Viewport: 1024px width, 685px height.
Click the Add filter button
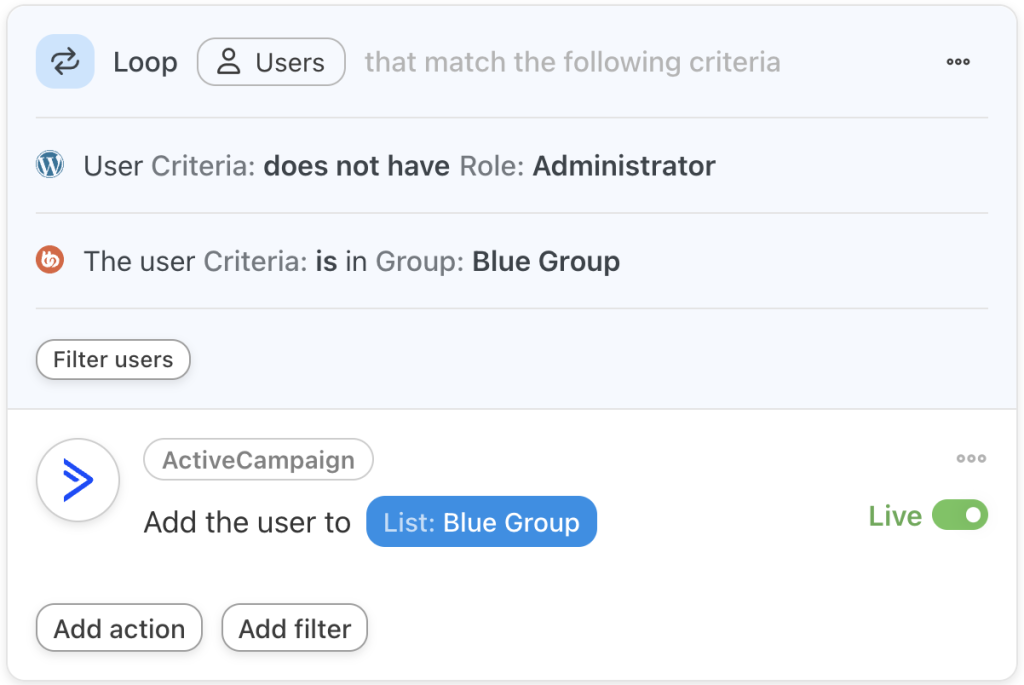(294, 628)
